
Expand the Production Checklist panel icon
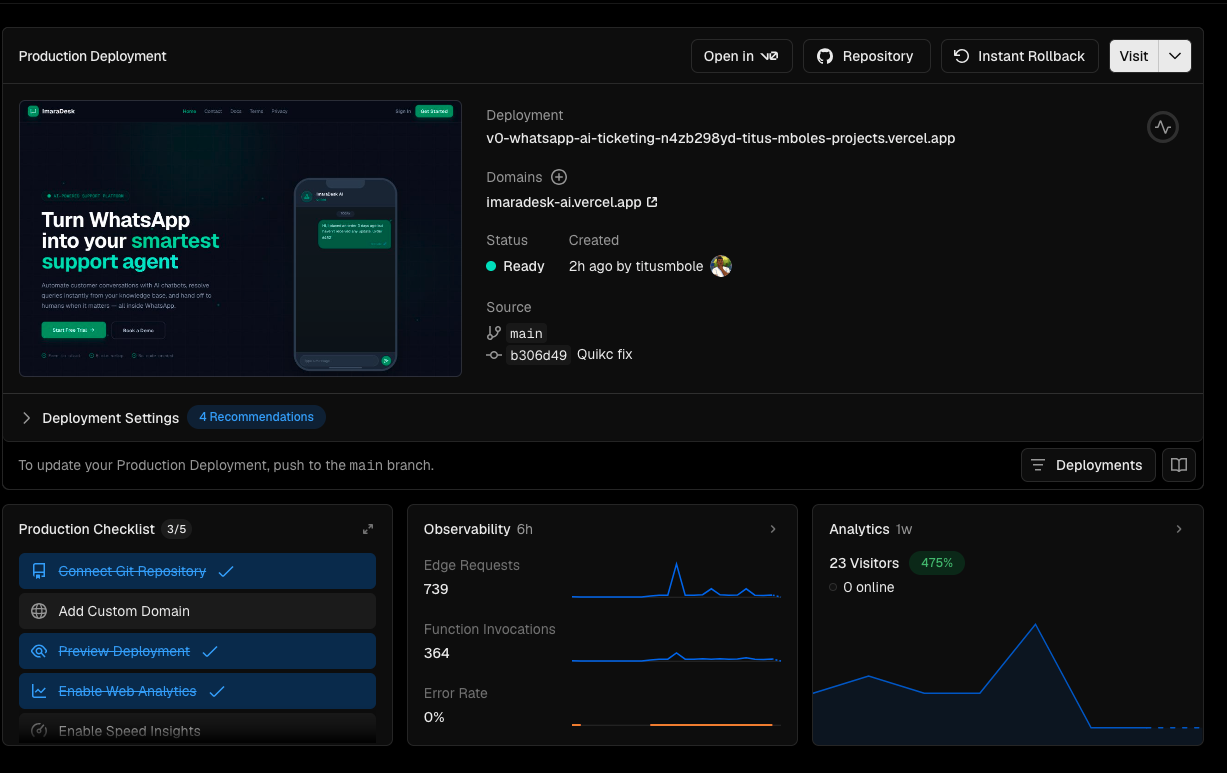click(x=368, y=529)
